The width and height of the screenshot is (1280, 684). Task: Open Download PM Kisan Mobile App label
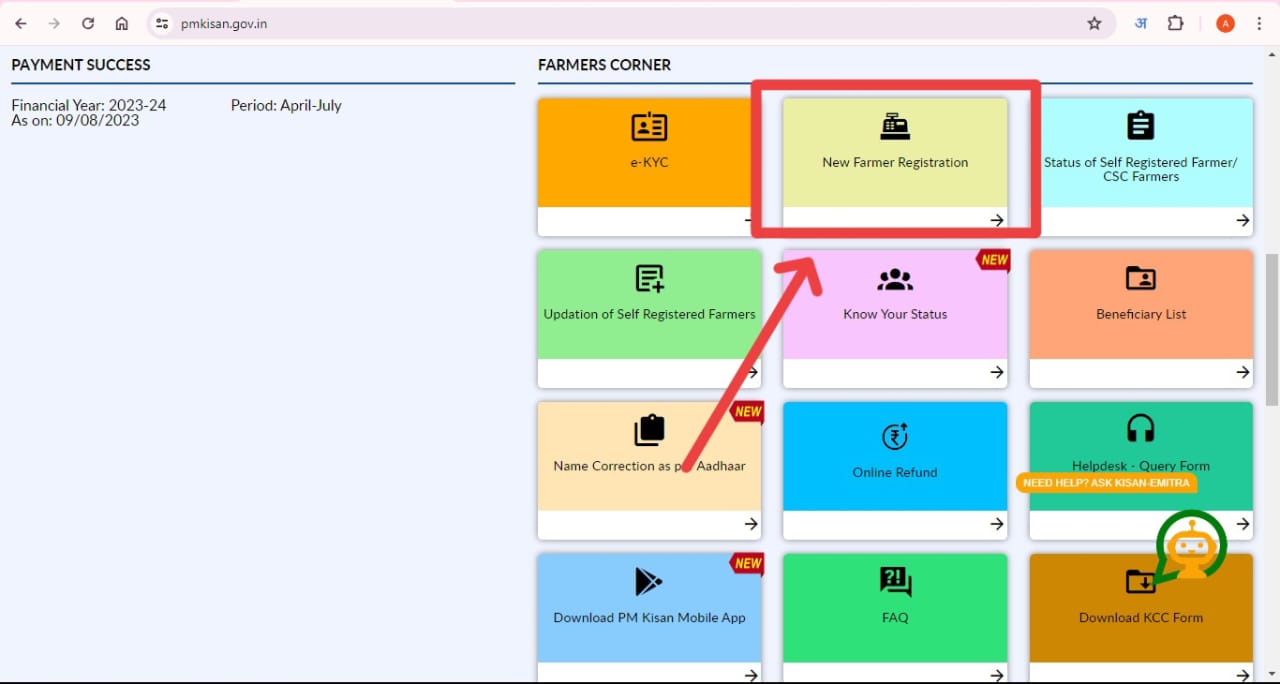click(649, 617)
